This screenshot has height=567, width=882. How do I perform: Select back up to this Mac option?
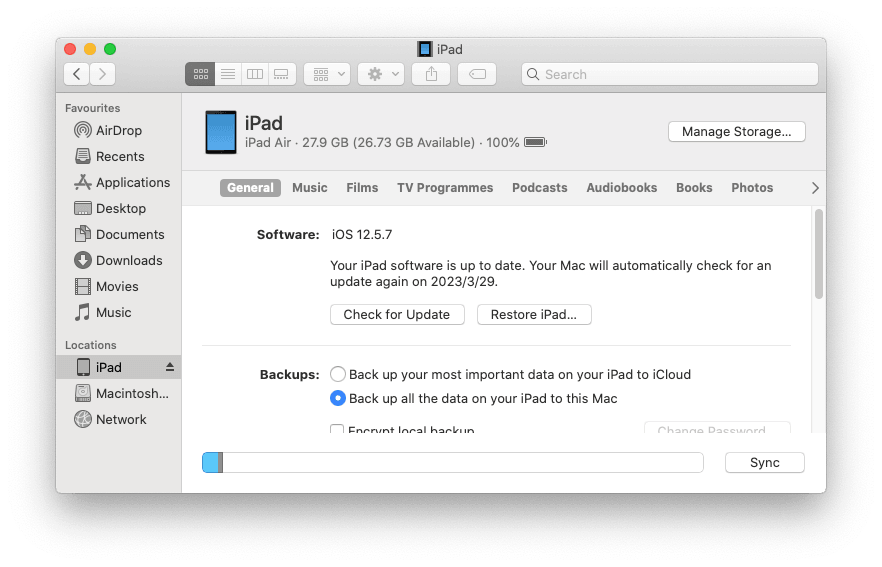[338, 398]
